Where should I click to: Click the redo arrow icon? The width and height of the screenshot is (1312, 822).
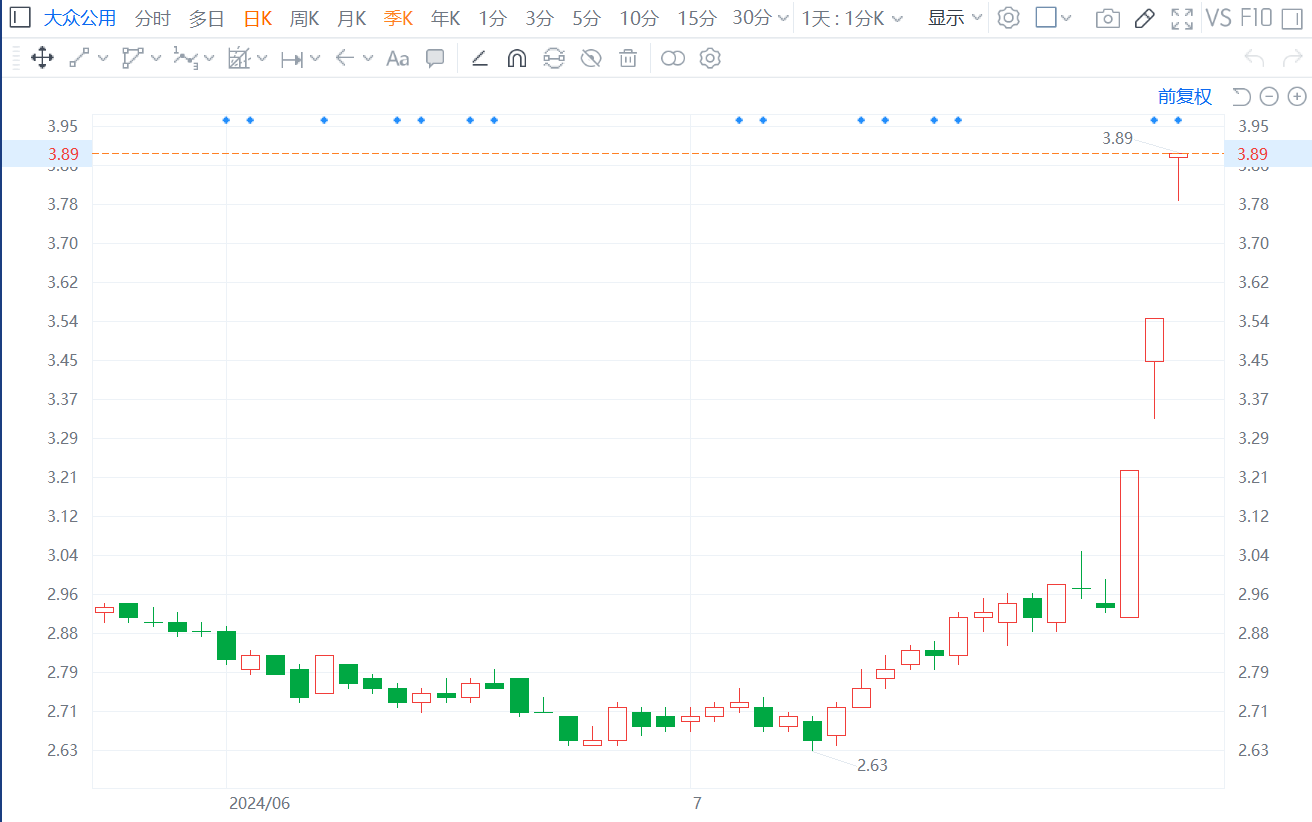pos(1290,58)
